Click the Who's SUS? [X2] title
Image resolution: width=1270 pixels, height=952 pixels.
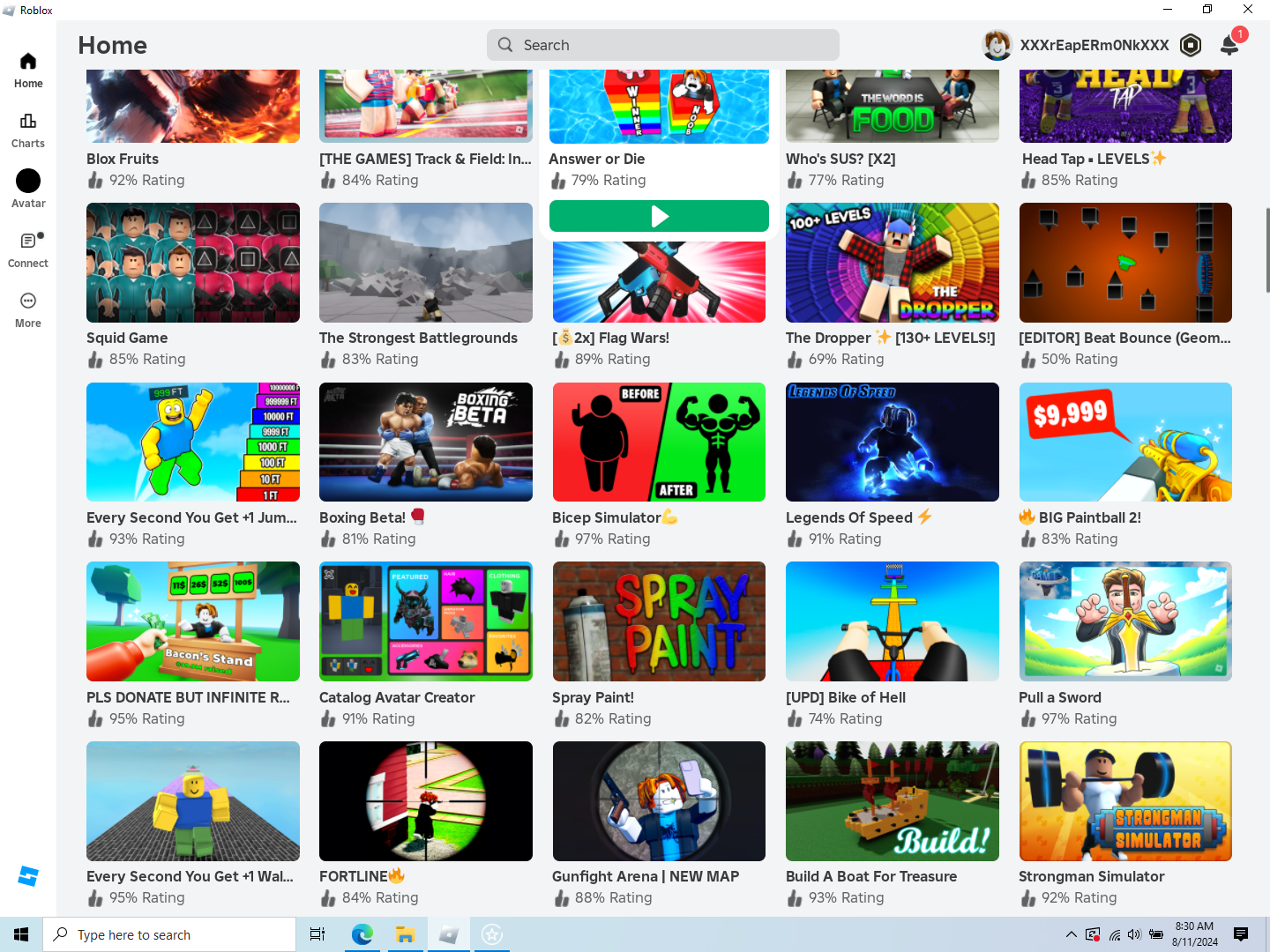point(840,159)
